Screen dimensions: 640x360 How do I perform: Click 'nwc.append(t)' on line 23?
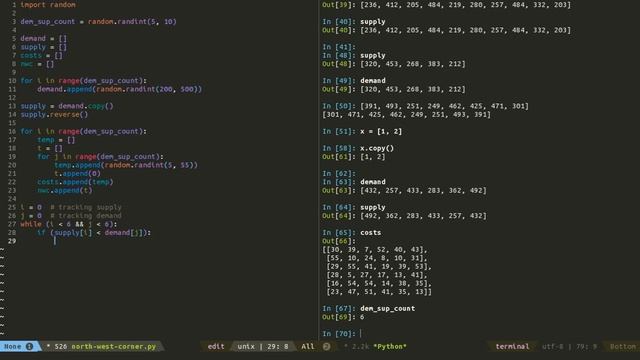64,191
